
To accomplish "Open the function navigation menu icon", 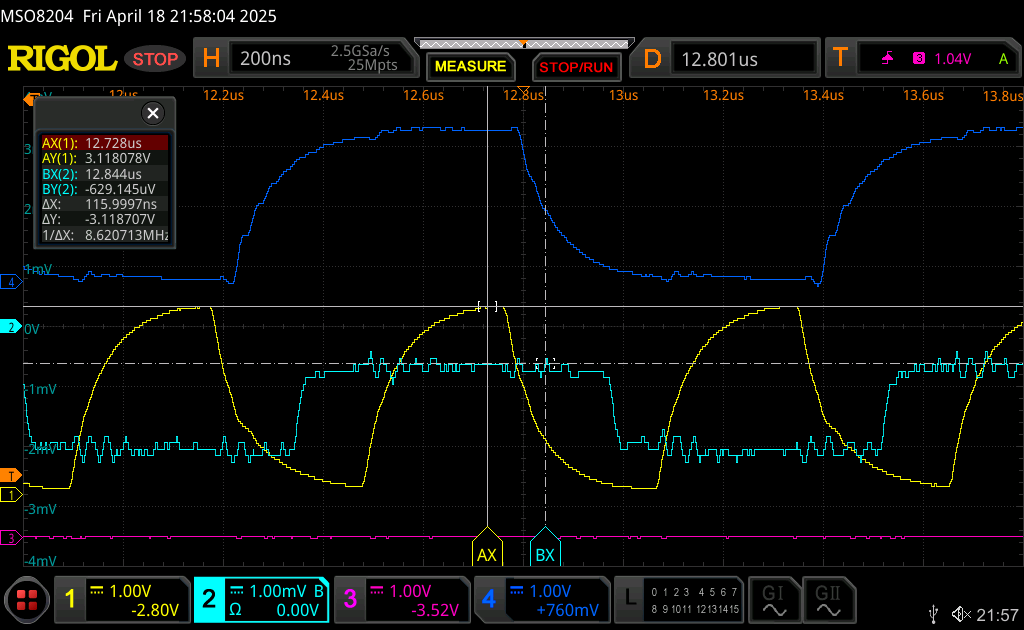I will click(27, 600).
